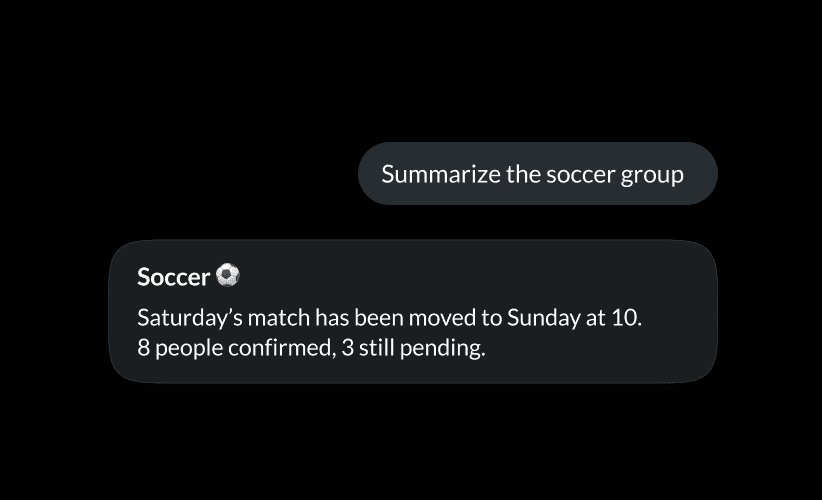Click the word "moved" in the summary
The image size is (822, 500).
click(443, 319)
